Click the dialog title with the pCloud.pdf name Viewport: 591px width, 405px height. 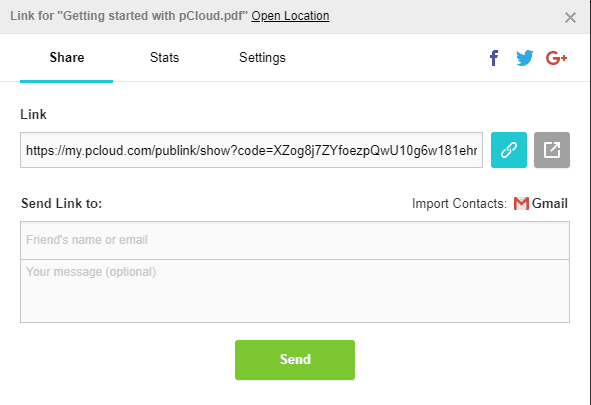(x=129, y=16)
